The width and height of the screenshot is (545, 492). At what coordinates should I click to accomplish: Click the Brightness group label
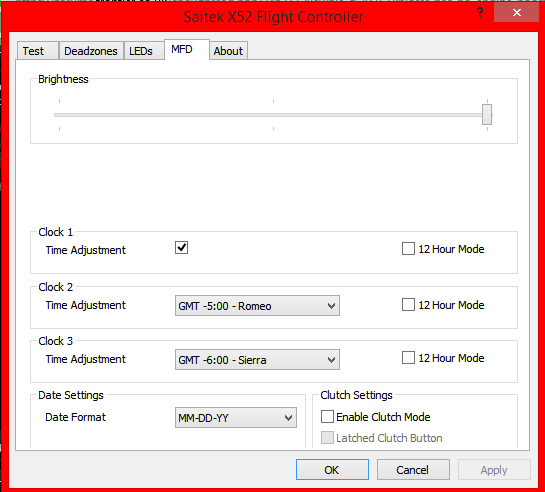(x=63, y=79)
